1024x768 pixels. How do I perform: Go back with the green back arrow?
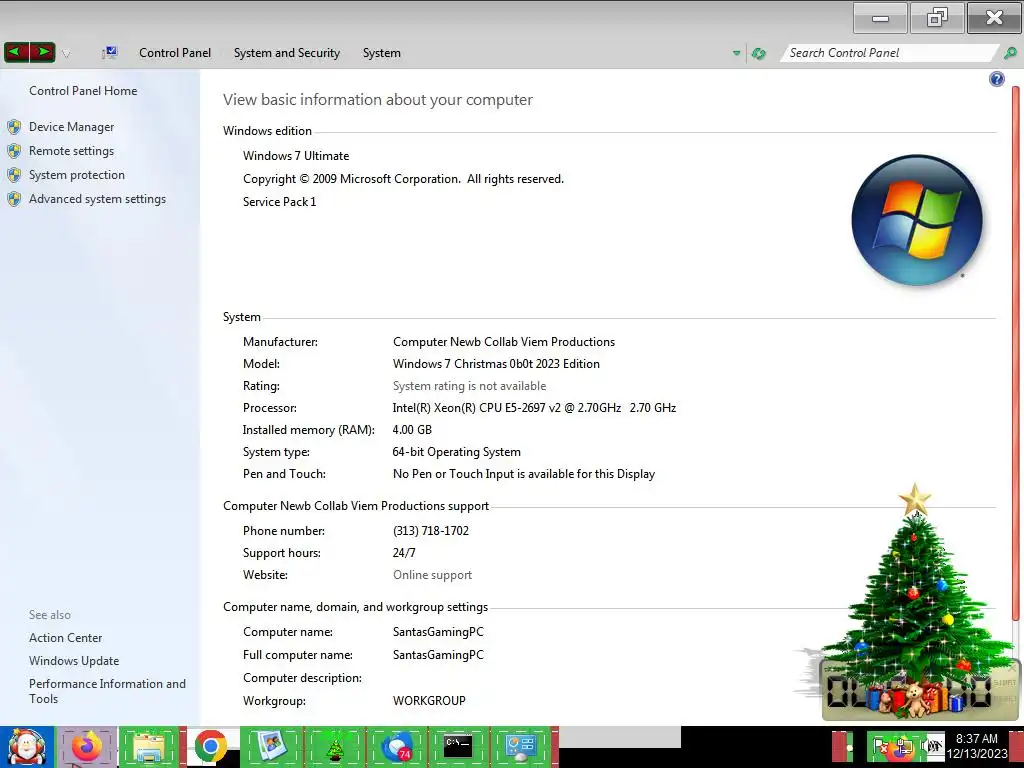[17, 52]
